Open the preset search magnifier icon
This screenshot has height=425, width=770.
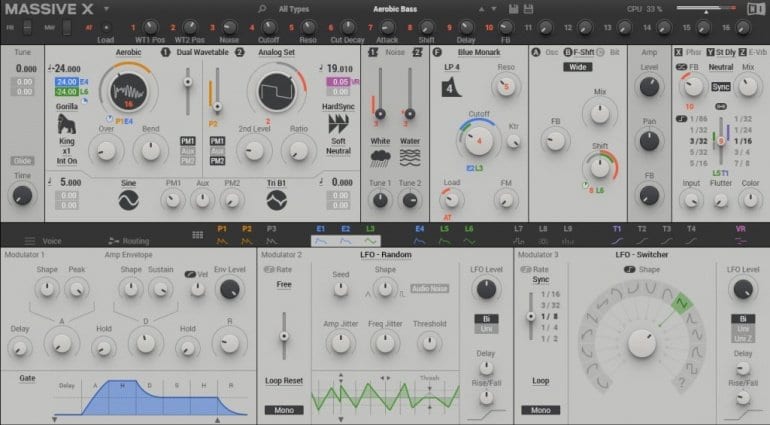point(262,9)
